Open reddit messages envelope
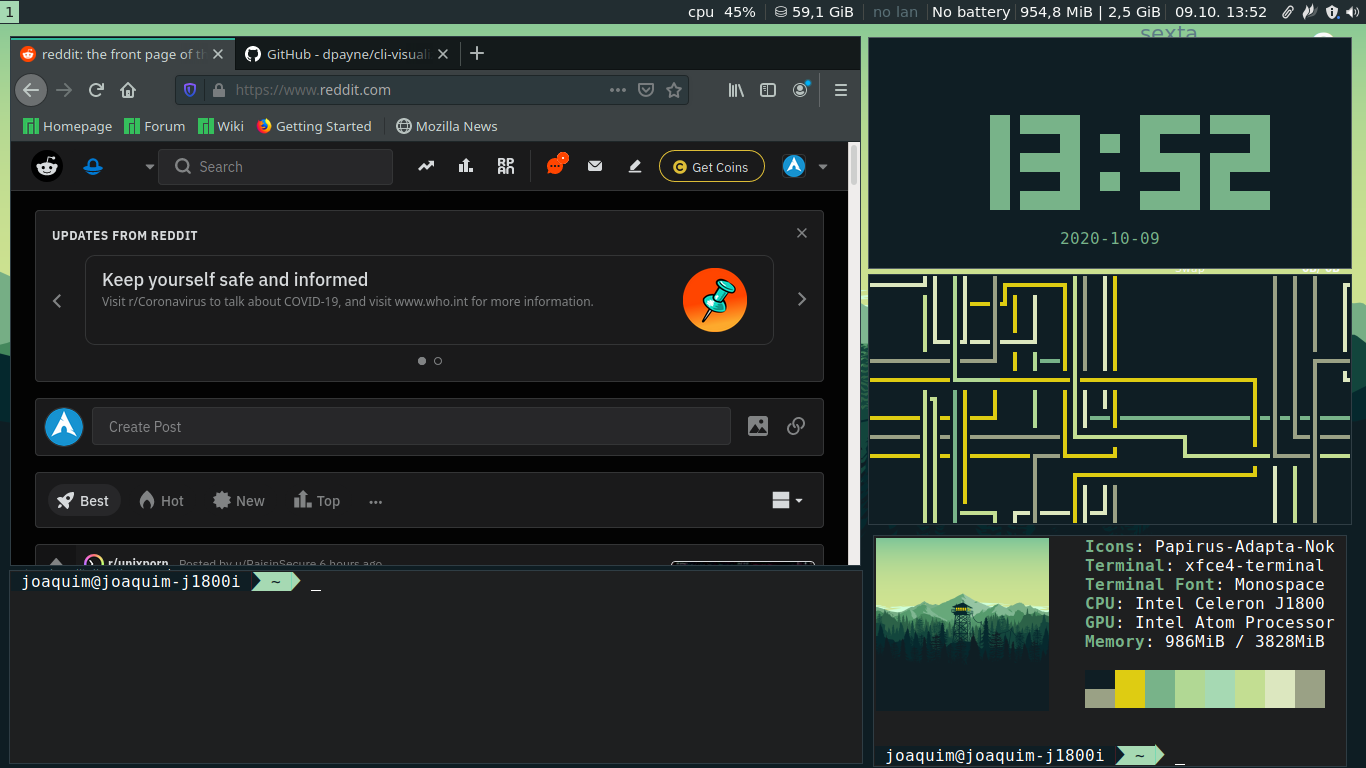The height and width of the screenshot is (768, 1366). click(x=595, y=166)
